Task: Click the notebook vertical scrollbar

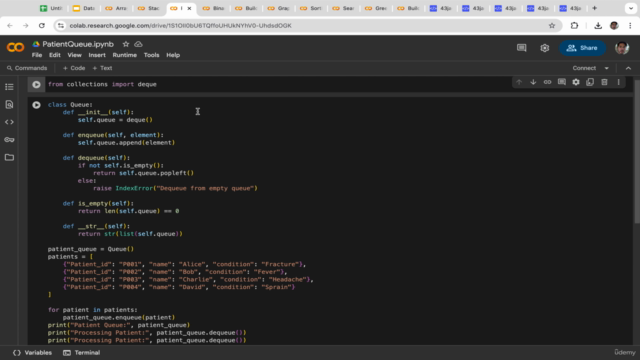Action: pyautogui.click(x=637, y=151)
